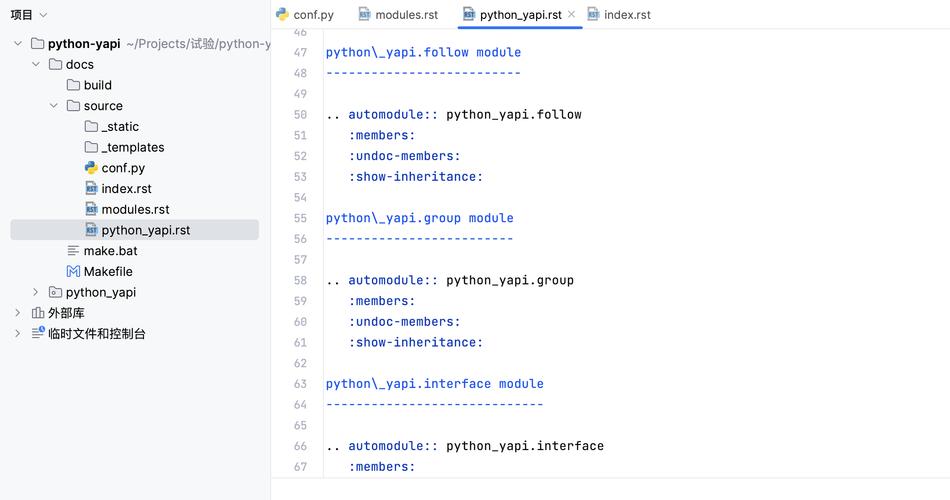Viewport: 950px width, 500px height.
Task: Open Makefile from the project tree
Action: click(108, 272)
